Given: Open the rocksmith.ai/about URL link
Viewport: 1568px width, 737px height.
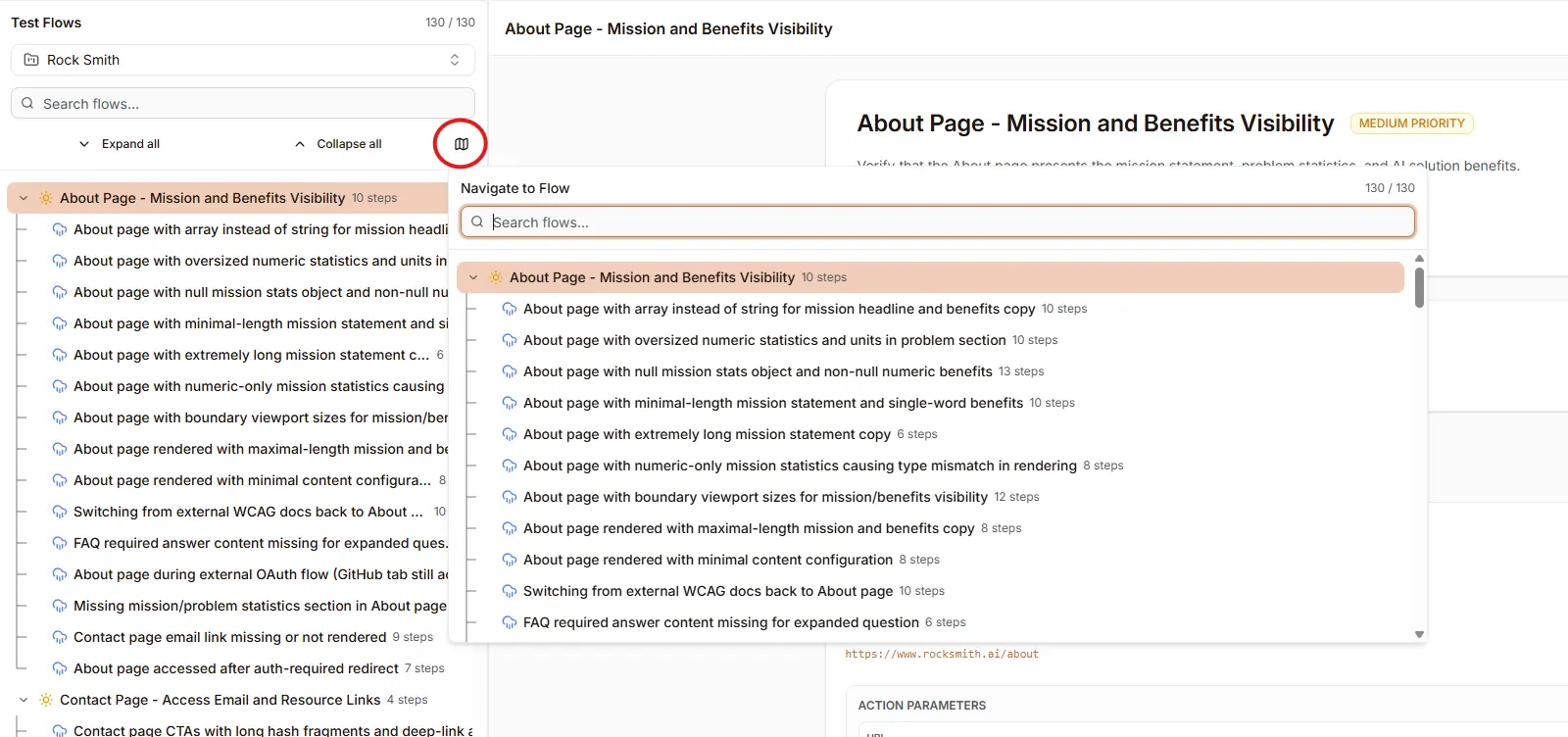Looking at the screenshot, I should (942, 654).
